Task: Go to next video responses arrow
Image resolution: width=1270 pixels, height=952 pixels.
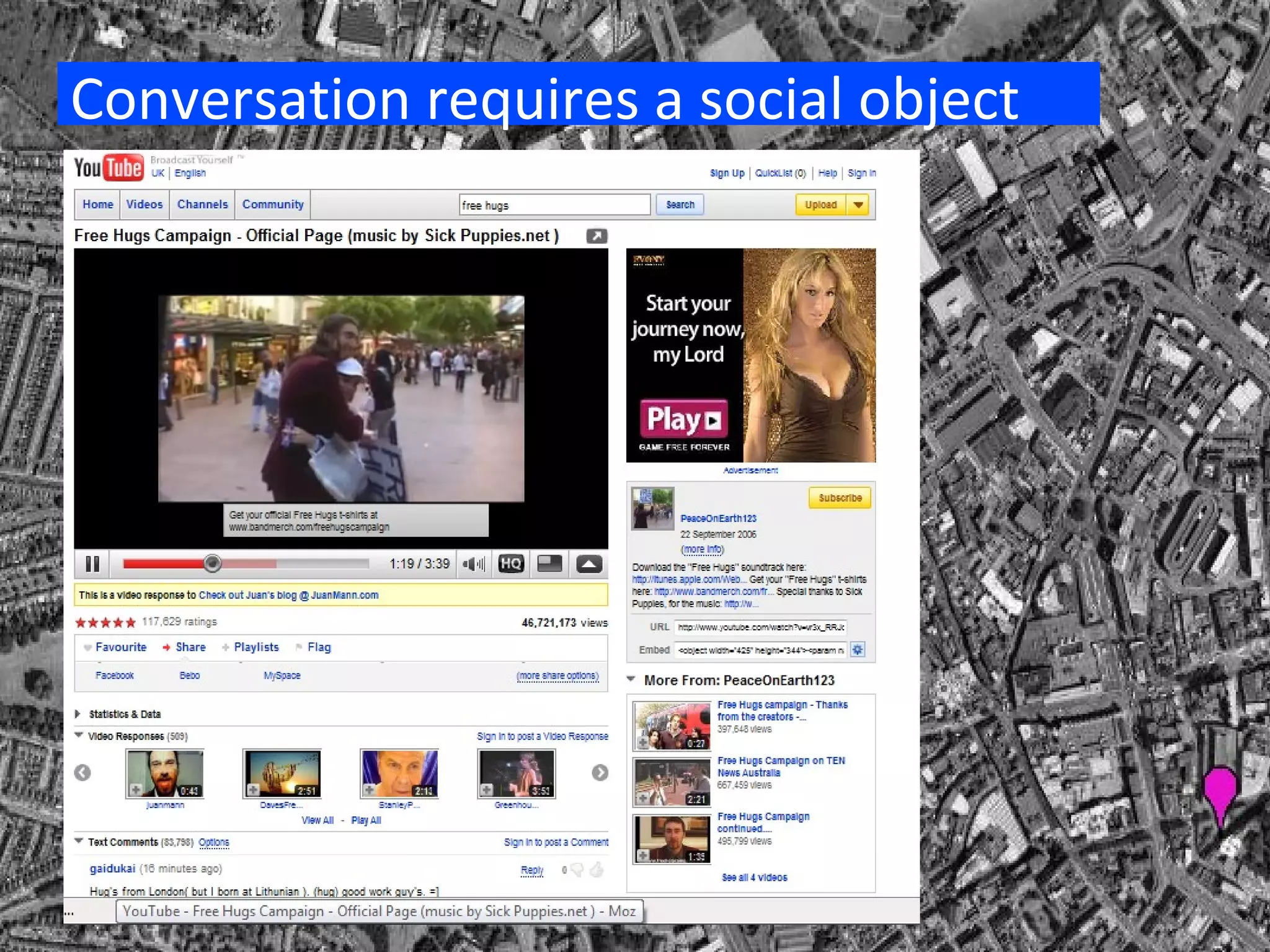Action: 600,773
